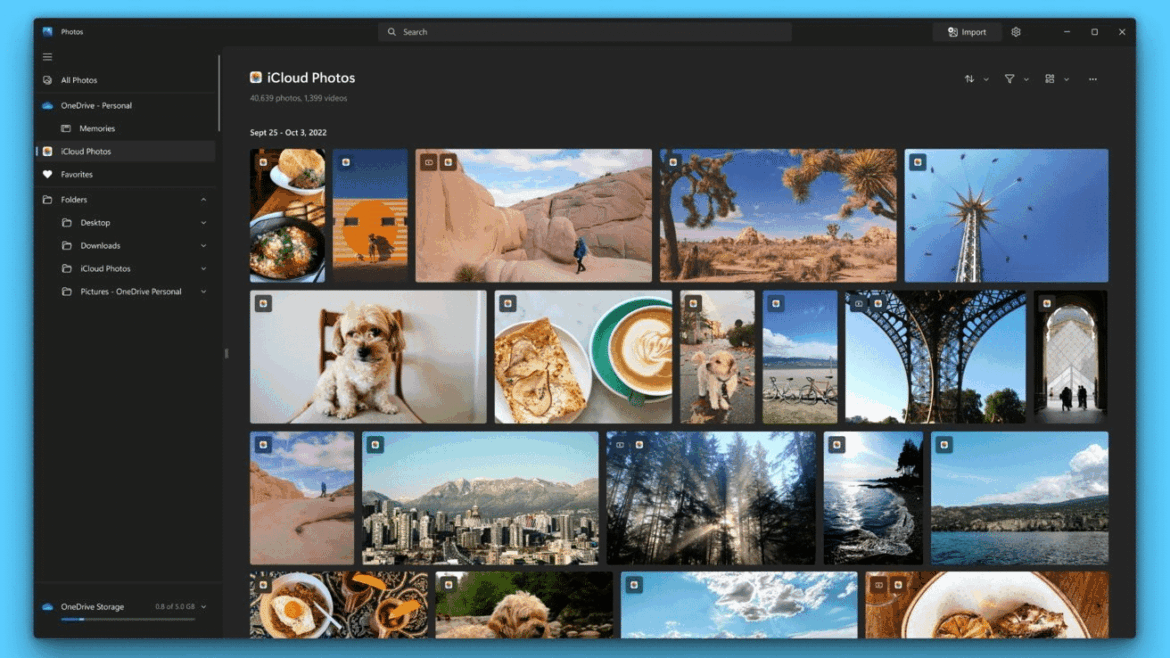Open Photos settings with the gear icon
This screenshot has width=1170, height=658.
(1015, 31)
